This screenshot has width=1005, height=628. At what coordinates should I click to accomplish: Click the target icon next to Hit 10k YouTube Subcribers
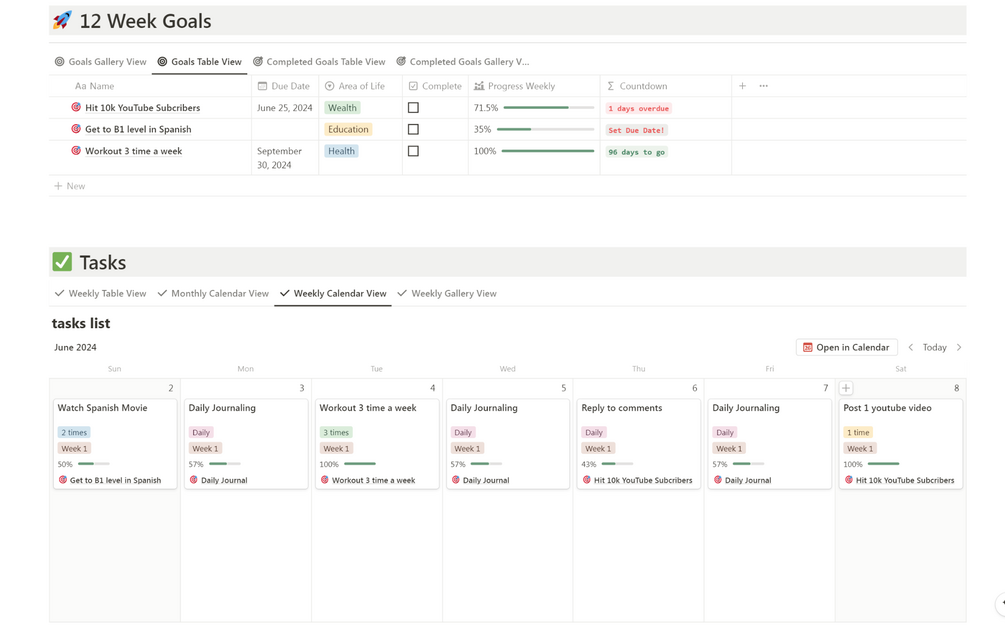tap(76, 107)
